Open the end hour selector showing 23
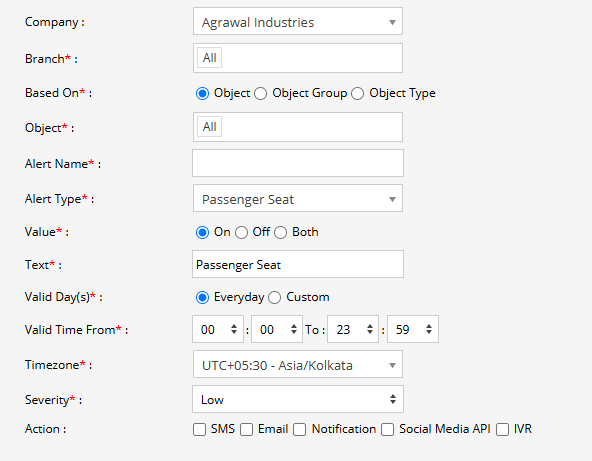Screen dimensions: 592x461 pyautogui.click(x=353, y=329)
